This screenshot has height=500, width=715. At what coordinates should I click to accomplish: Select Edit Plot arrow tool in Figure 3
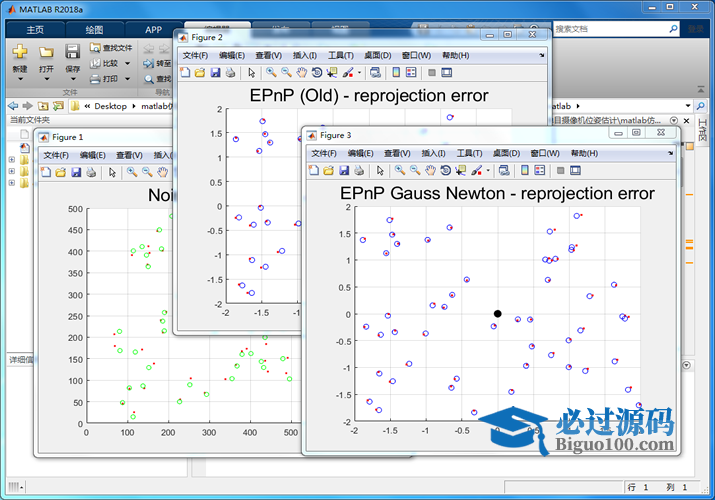pos(380,170)
